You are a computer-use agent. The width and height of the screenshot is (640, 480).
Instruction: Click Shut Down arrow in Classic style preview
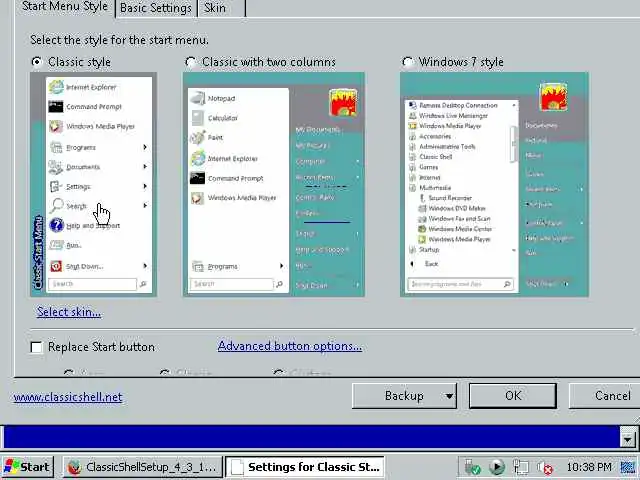(145, 266)
